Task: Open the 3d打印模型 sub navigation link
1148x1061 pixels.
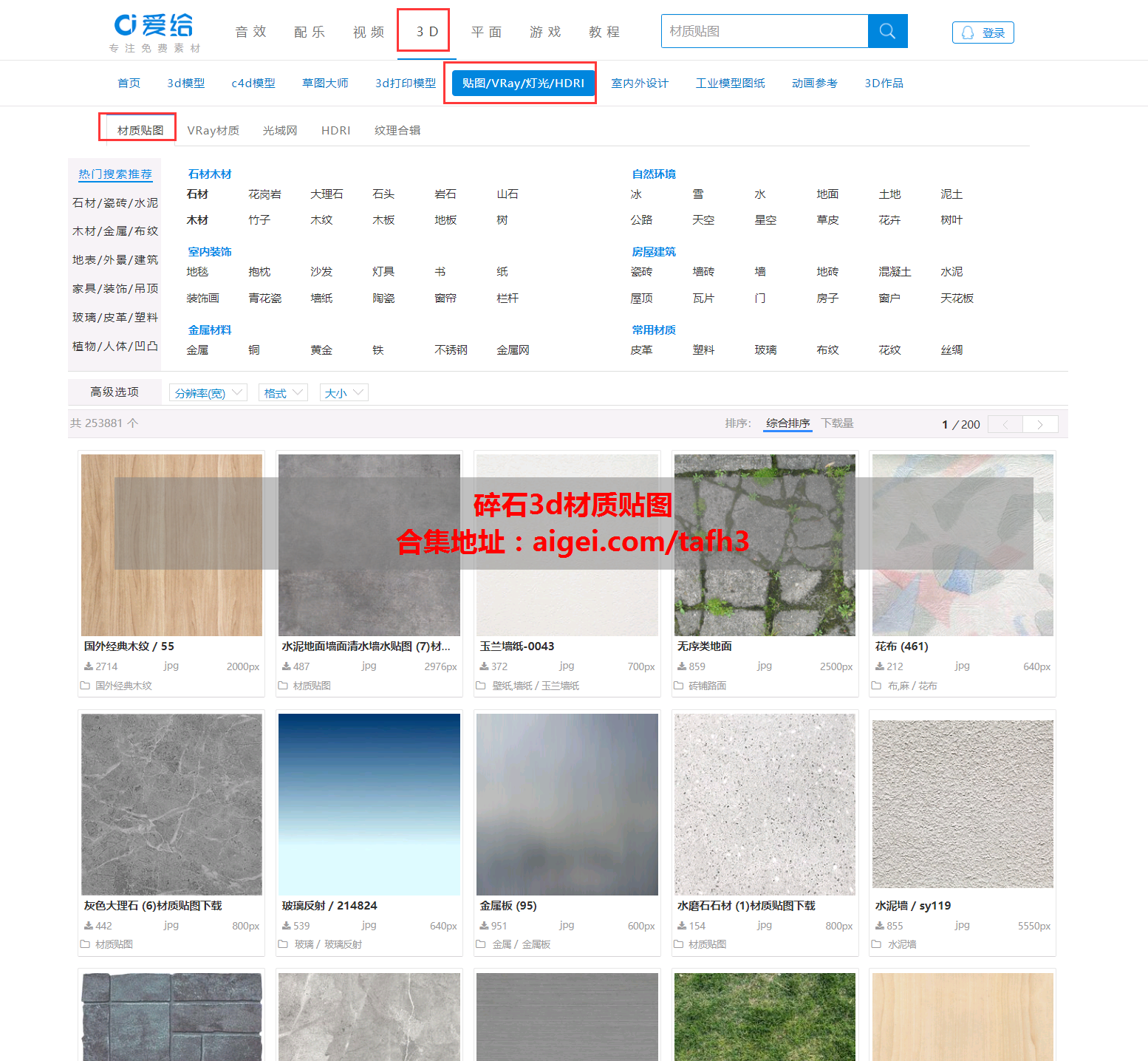Action: pos(406,83)
